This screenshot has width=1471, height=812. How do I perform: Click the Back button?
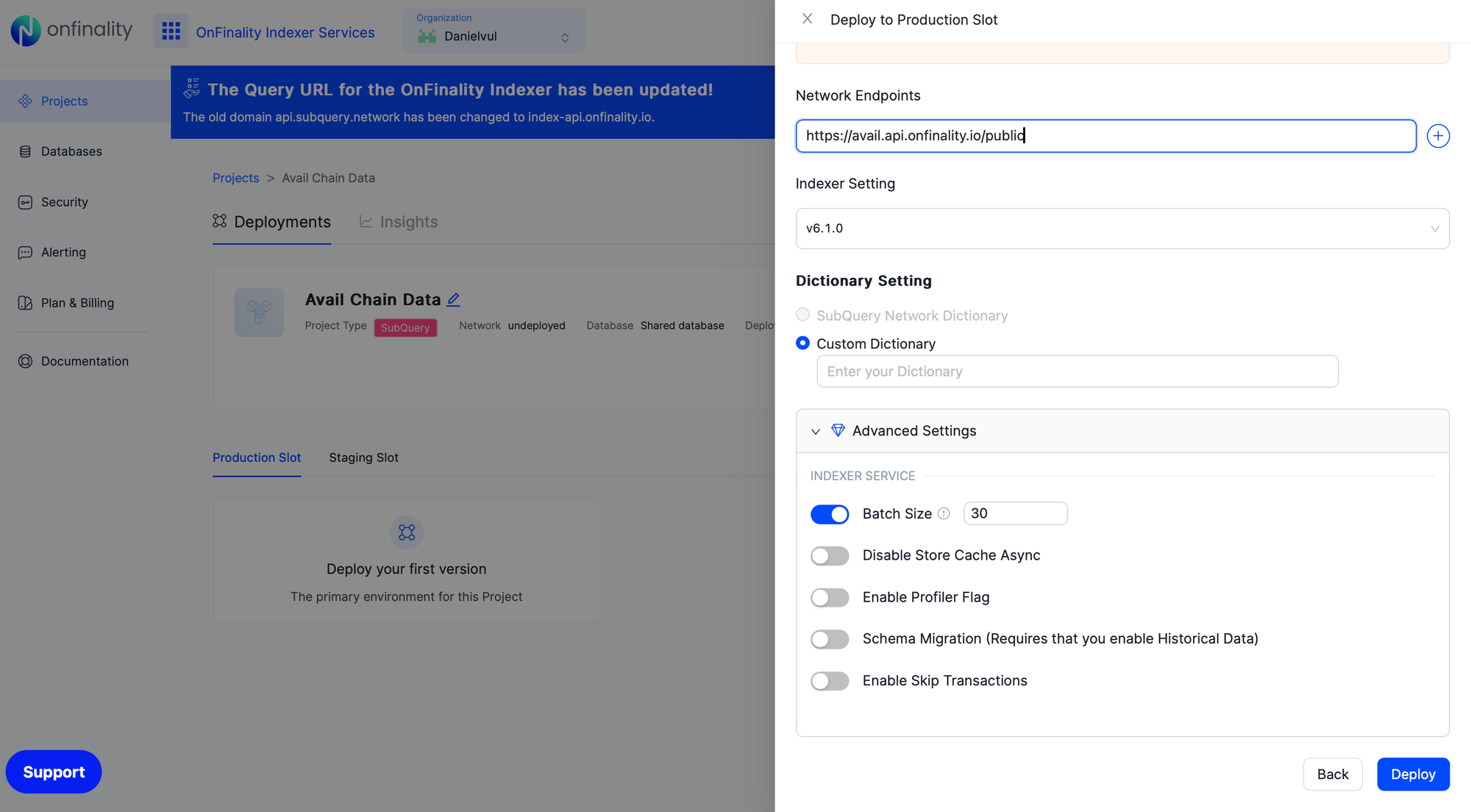point(1332,774)
